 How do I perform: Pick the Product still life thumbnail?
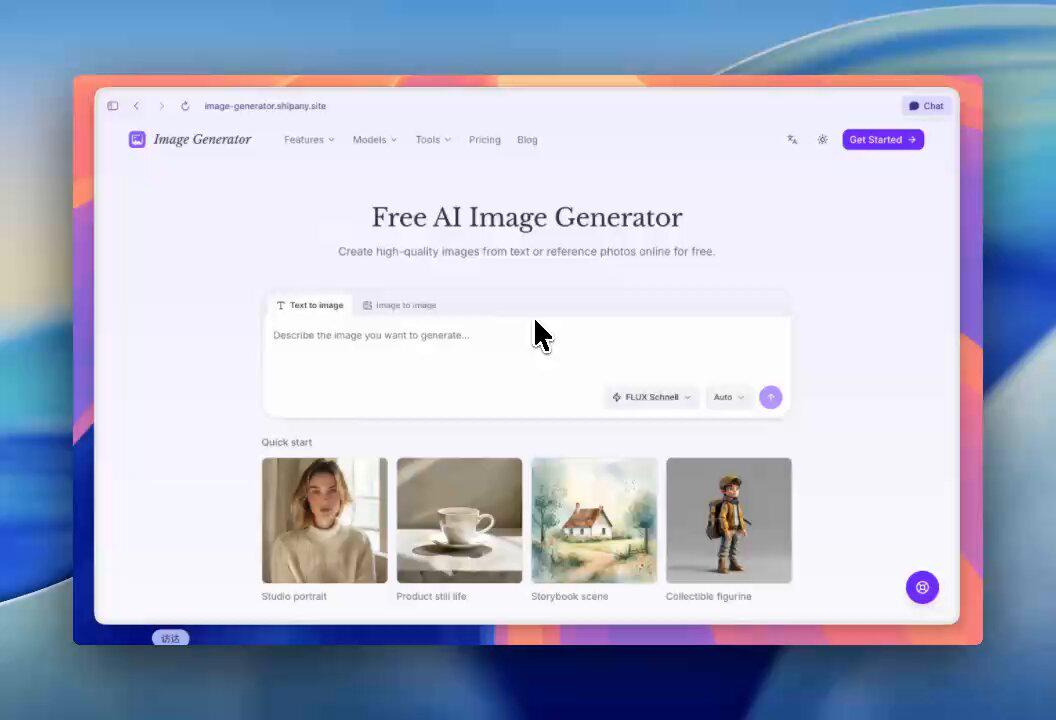tap(459, 520)
